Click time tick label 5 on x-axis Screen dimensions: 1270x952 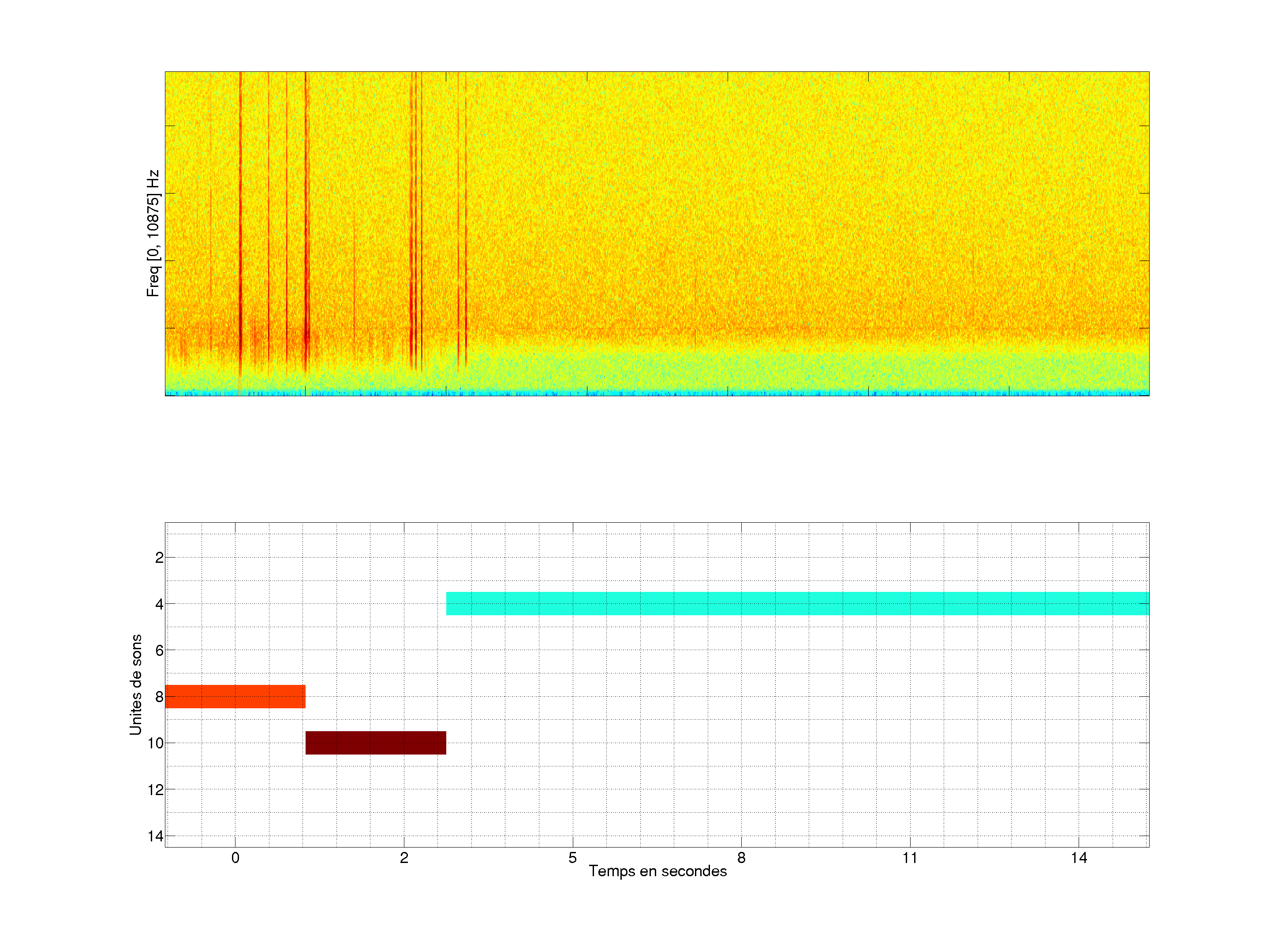click(x=572, y=858)
